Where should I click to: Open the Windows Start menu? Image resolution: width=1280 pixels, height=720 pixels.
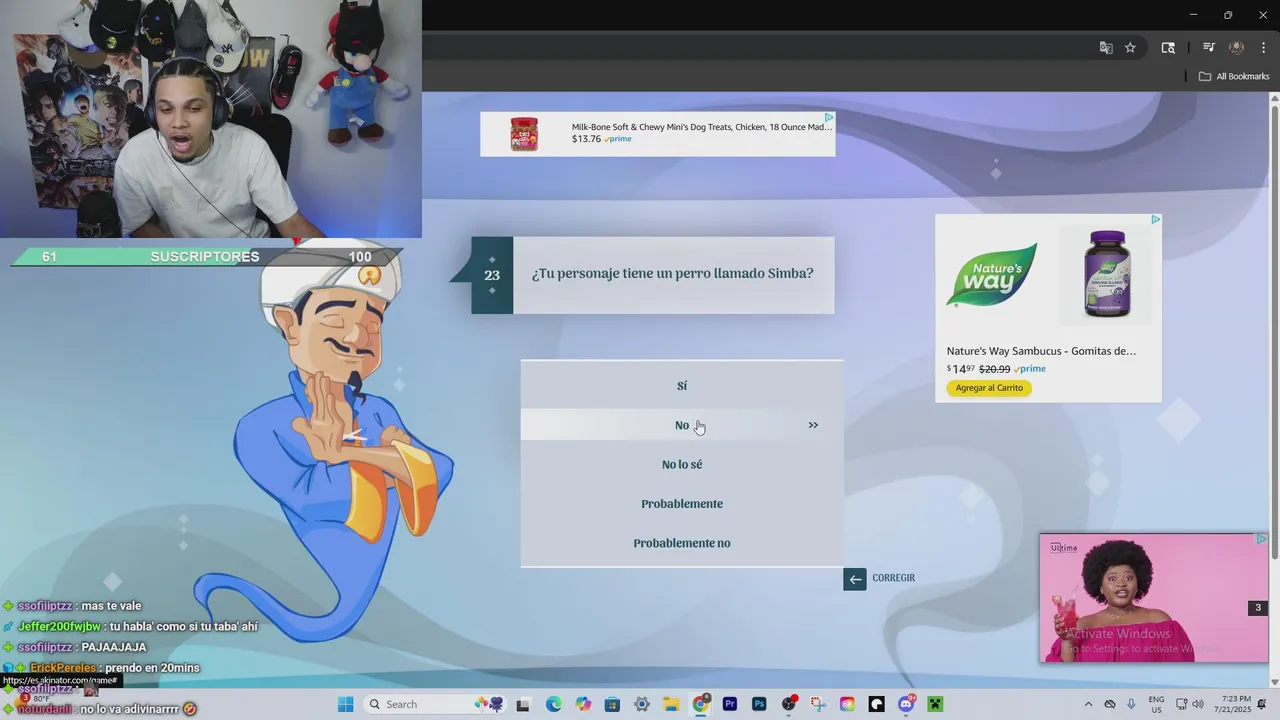[x=345, y=704]
